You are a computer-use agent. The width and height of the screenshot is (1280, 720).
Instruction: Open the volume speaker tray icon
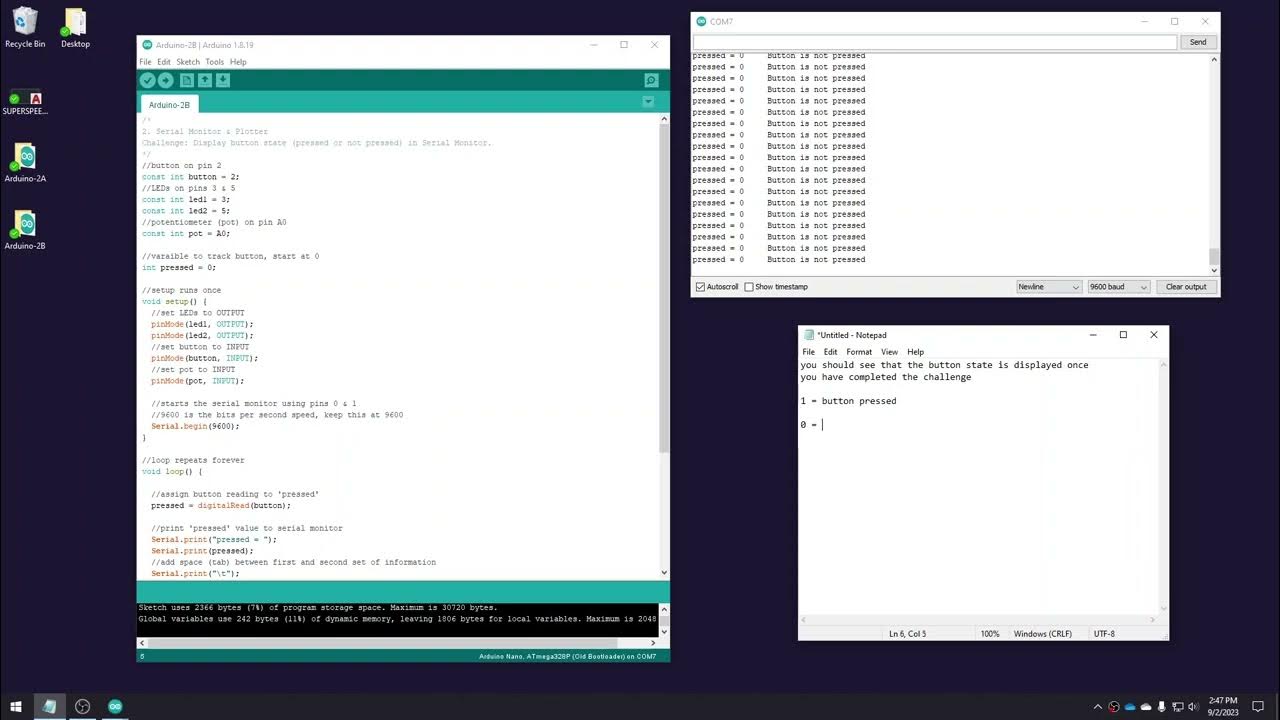click(x=1193, y=707)
